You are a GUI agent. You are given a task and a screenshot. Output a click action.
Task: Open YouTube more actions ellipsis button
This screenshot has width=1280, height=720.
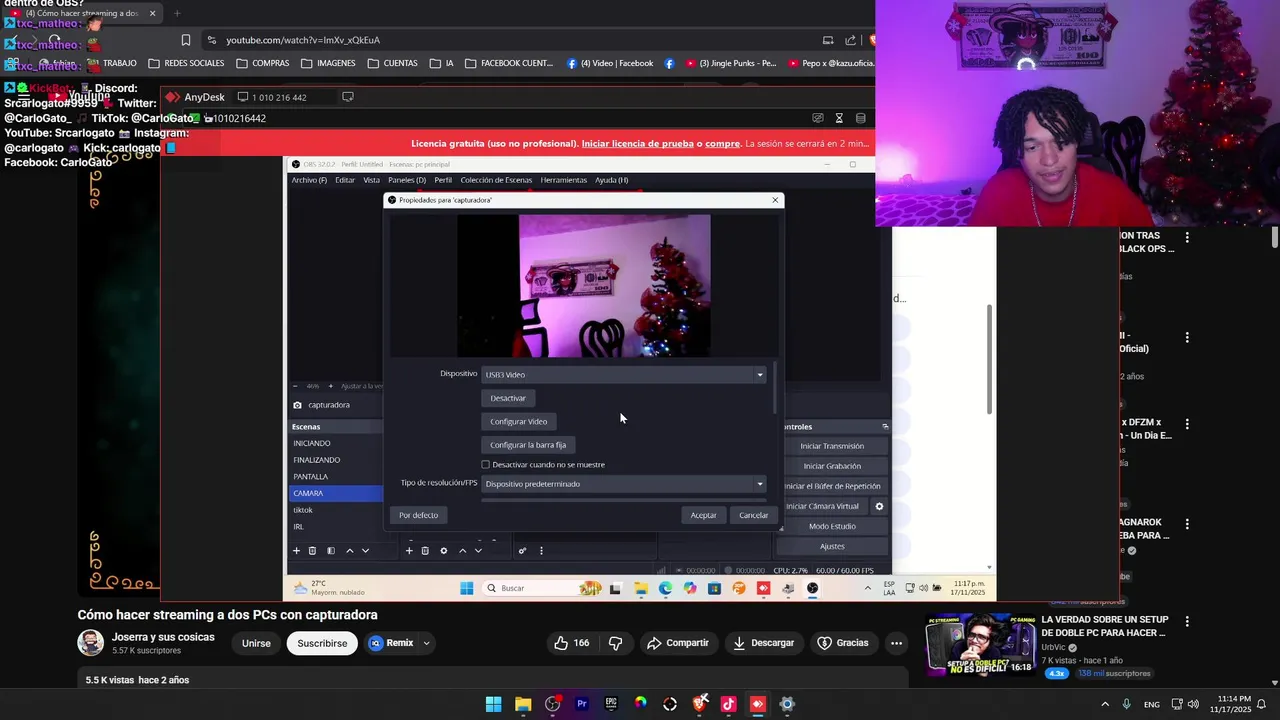(896, 643)
